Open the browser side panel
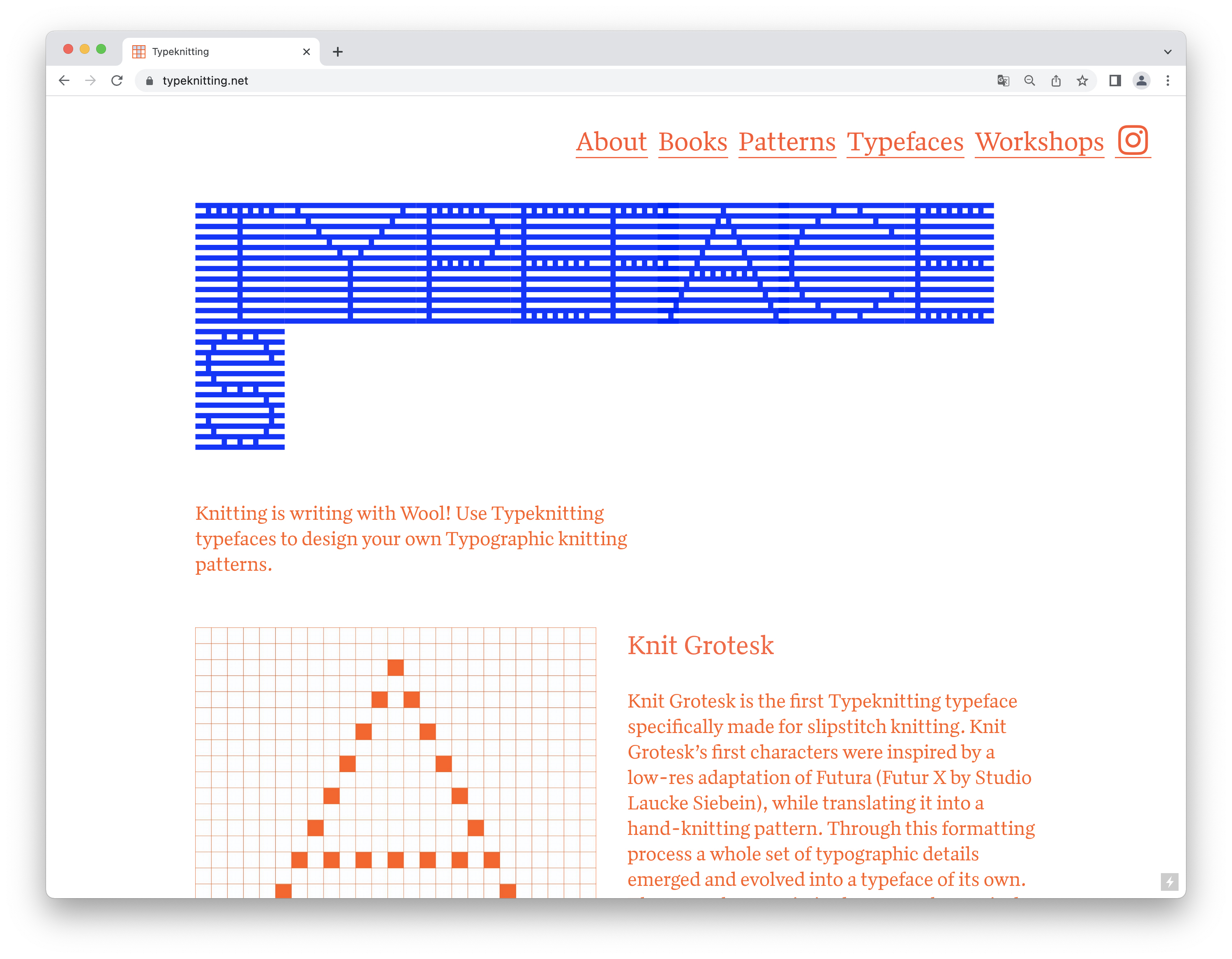Screen dimensions: 1232x959 pyautogui.click(x=1114, y=81)
